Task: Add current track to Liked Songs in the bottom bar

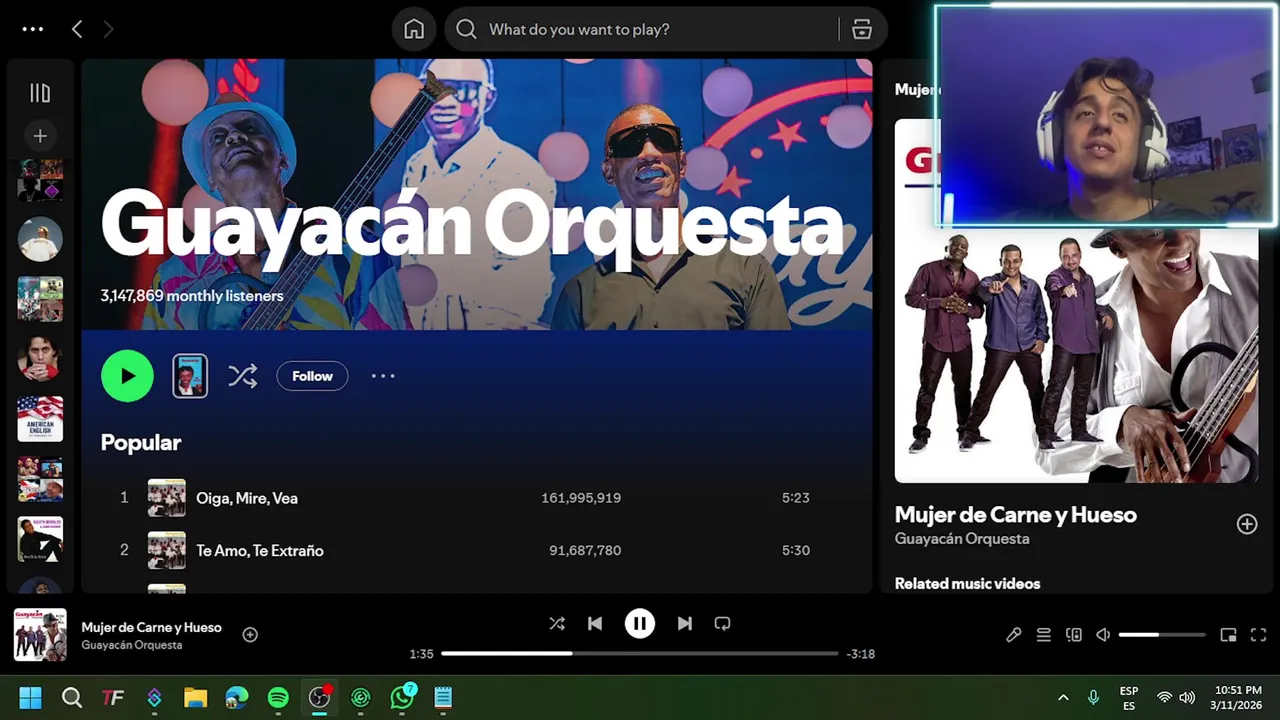Action: [x=250, y=634]
